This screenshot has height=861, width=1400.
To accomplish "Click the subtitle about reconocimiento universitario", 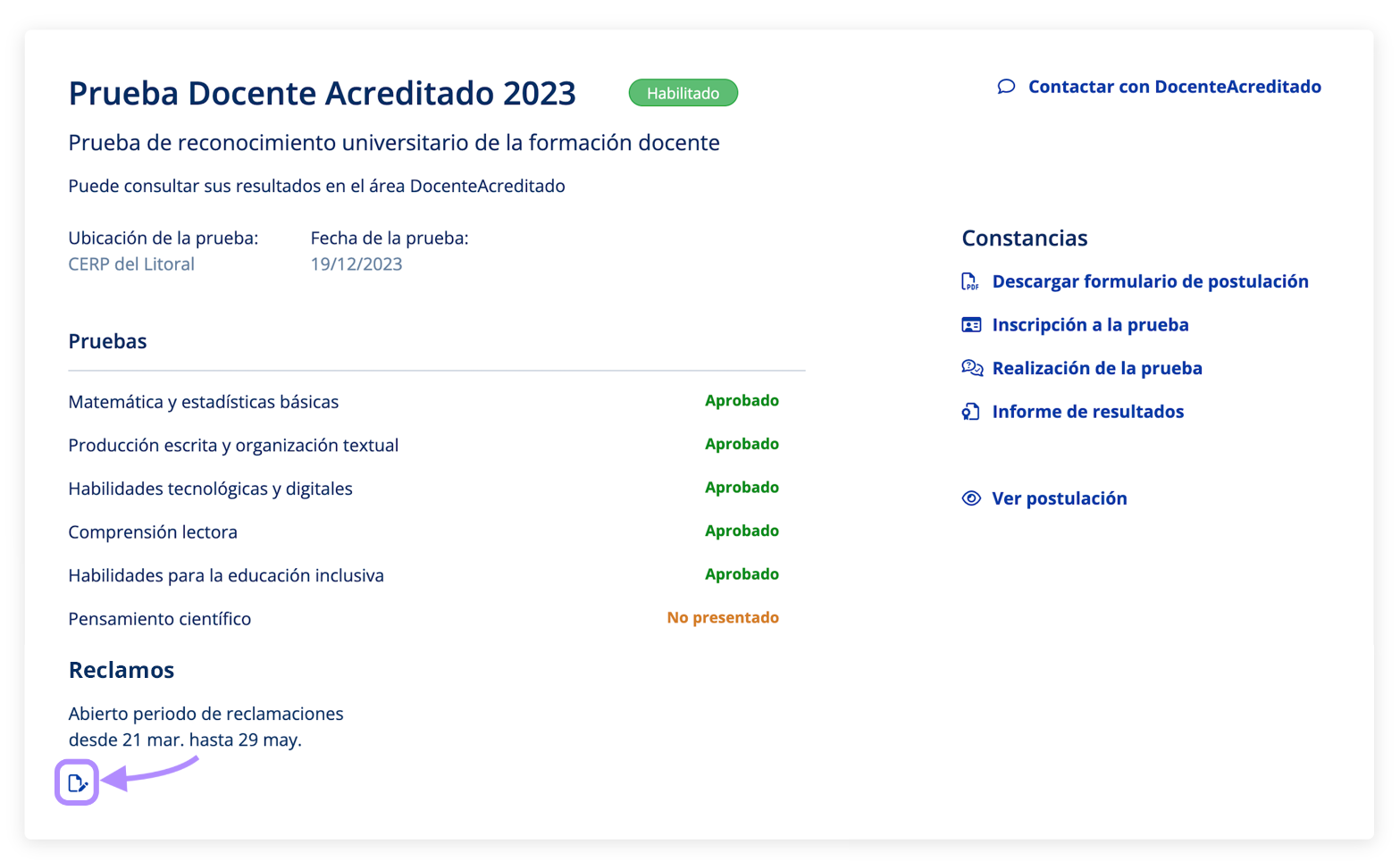I will pyautogui.click(x=394, y=143).
